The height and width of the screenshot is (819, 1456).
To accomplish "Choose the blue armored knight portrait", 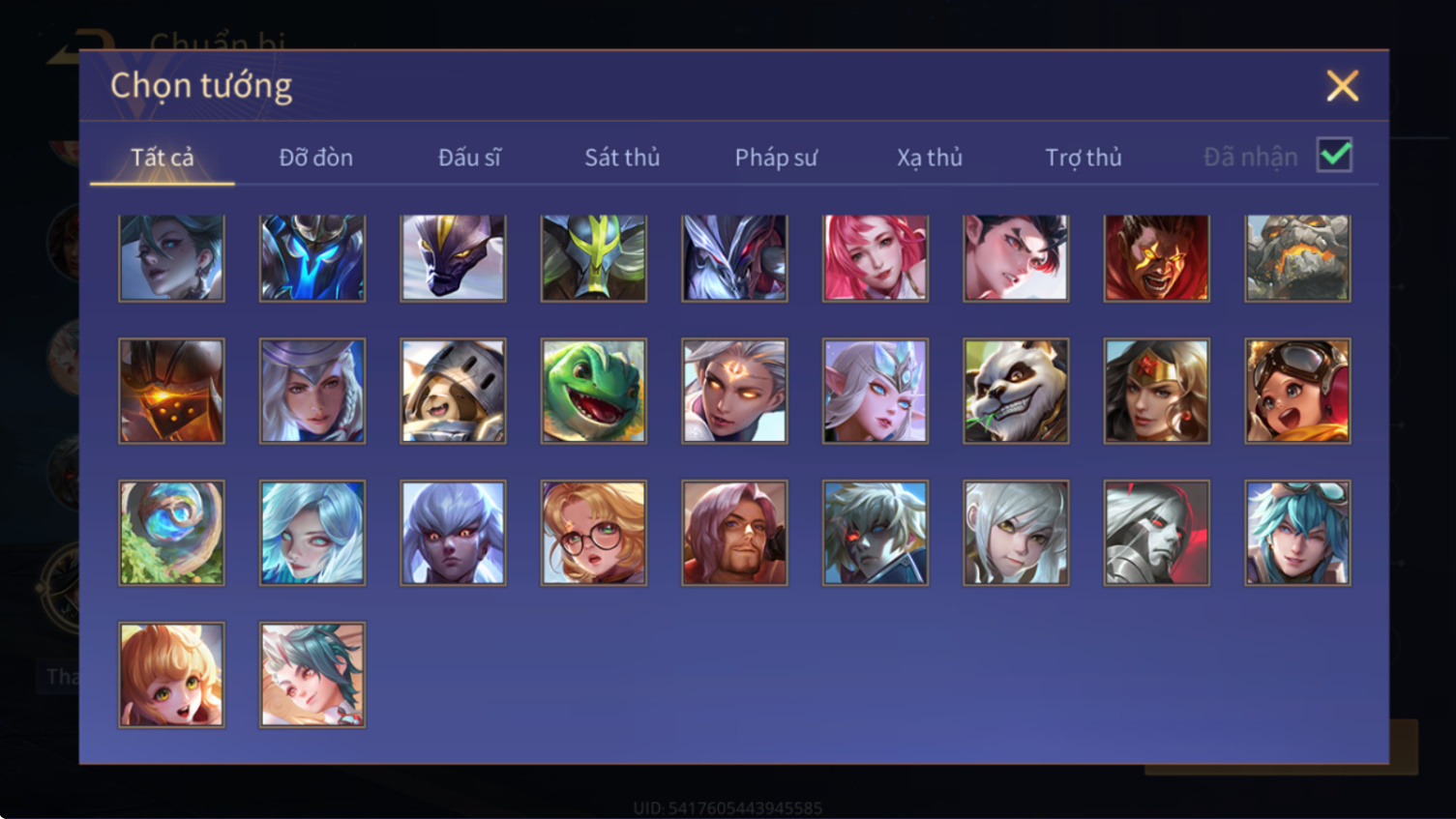I will 312,258.
